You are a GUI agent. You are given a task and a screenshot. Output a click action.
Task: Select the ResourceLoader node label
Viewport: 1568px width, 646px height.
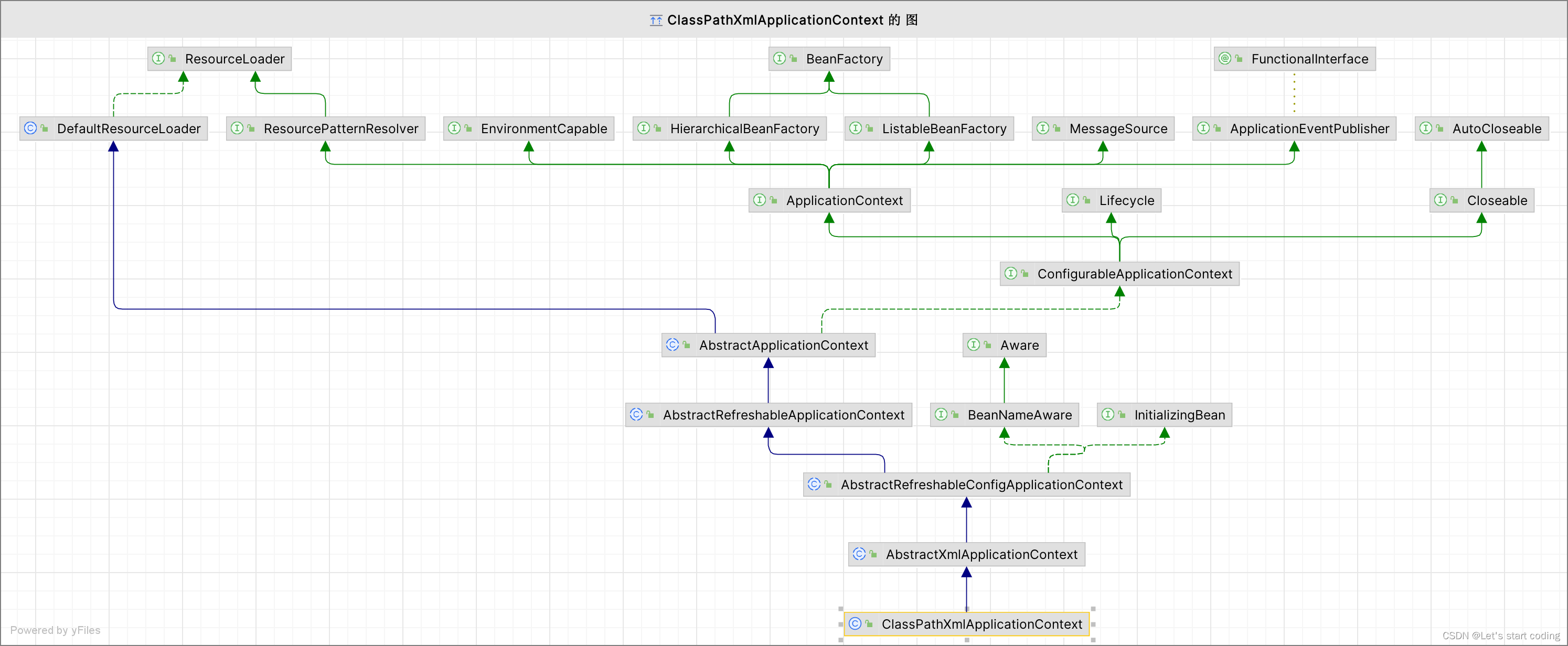coord(235,59)
